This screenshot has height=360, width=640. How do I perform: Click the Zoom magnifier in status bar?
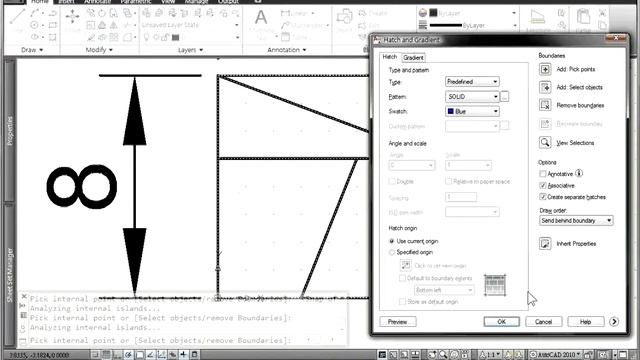[x=443, y=355]
